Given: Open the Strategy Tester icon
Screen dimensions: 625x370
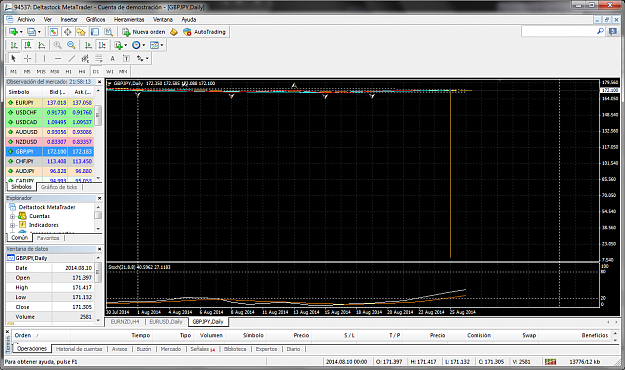Looking at the screenshot, I should 108,32.
